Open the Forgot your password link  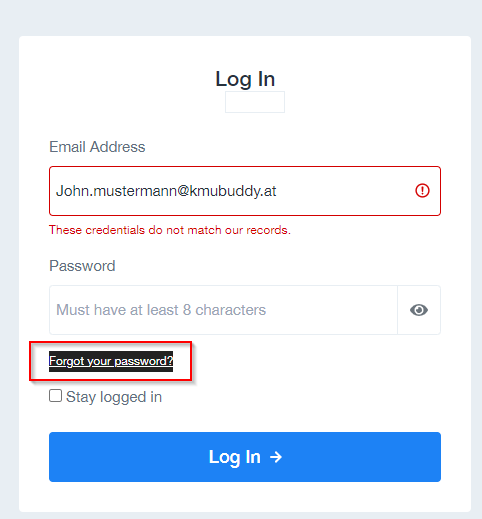tap(111, 361)
